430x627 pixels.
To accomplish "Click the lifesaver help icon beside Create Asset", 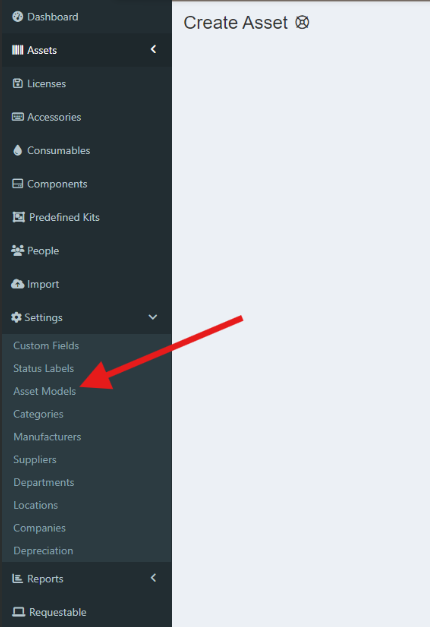I will (x=302, y=22).
